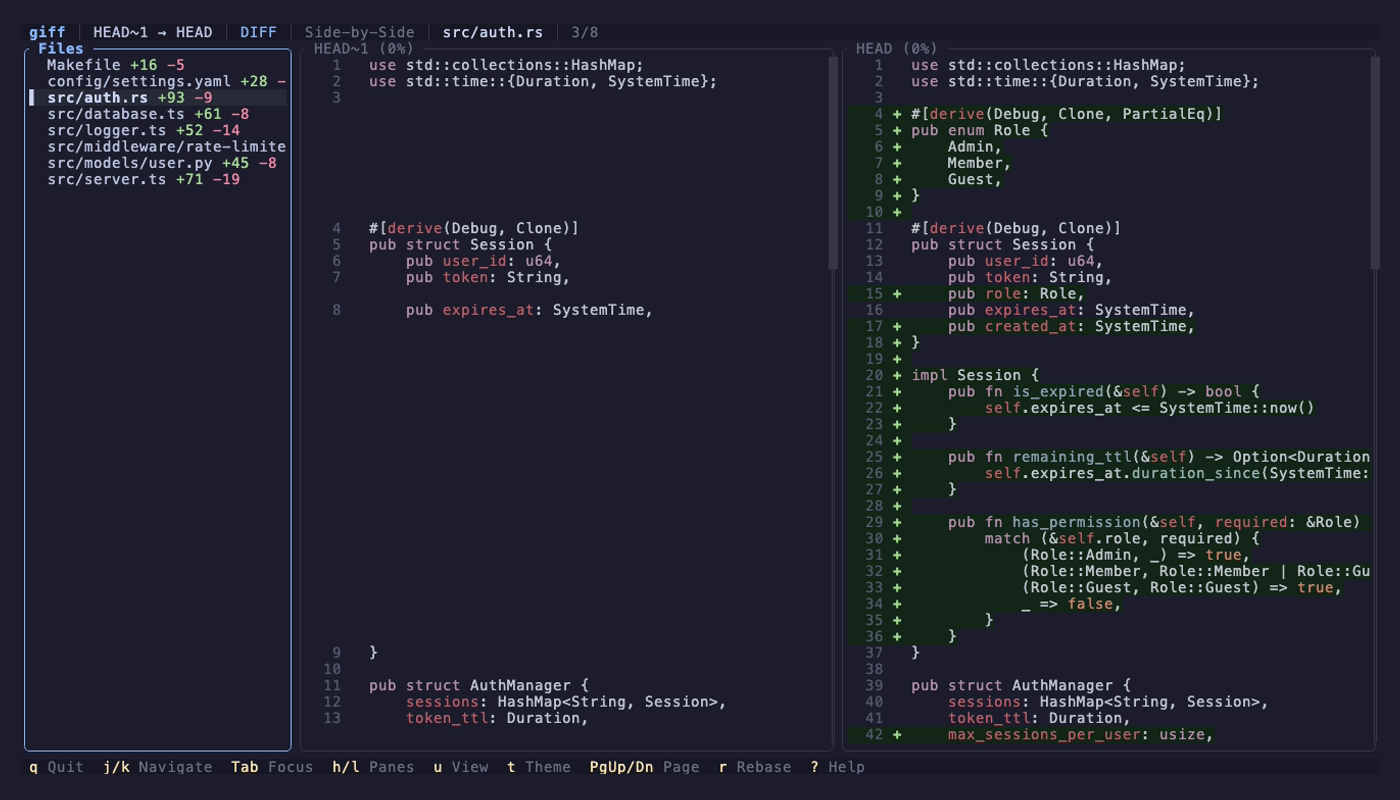Click 'impl Session {' line in HEAD pane
1400x800 pixels.
[975, 375]
